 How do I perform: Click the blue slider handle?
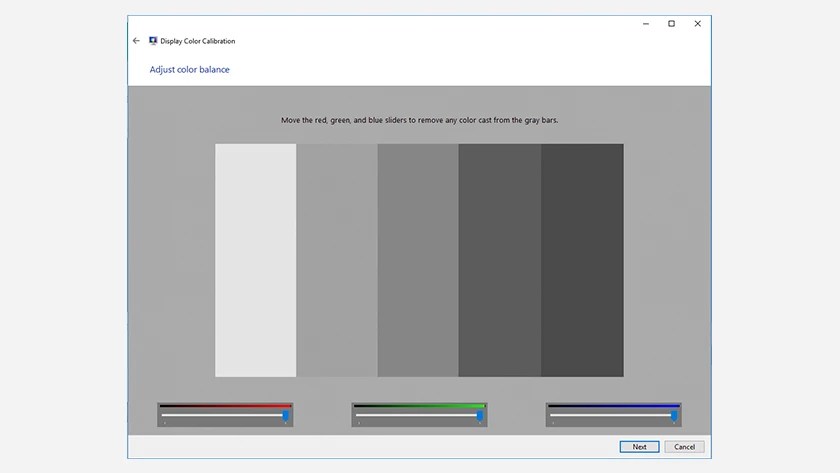click(x=674, y=416)
